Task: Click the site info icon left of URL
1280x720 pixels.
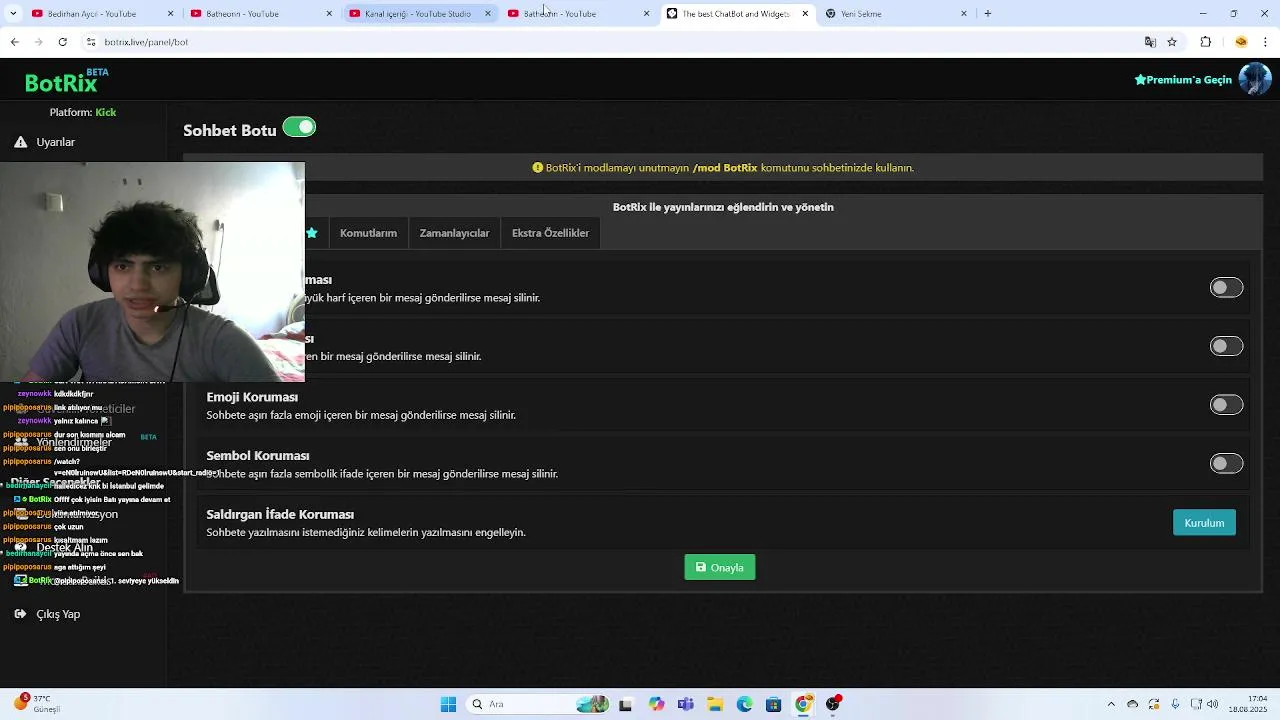Action: [x=91, y=42]
